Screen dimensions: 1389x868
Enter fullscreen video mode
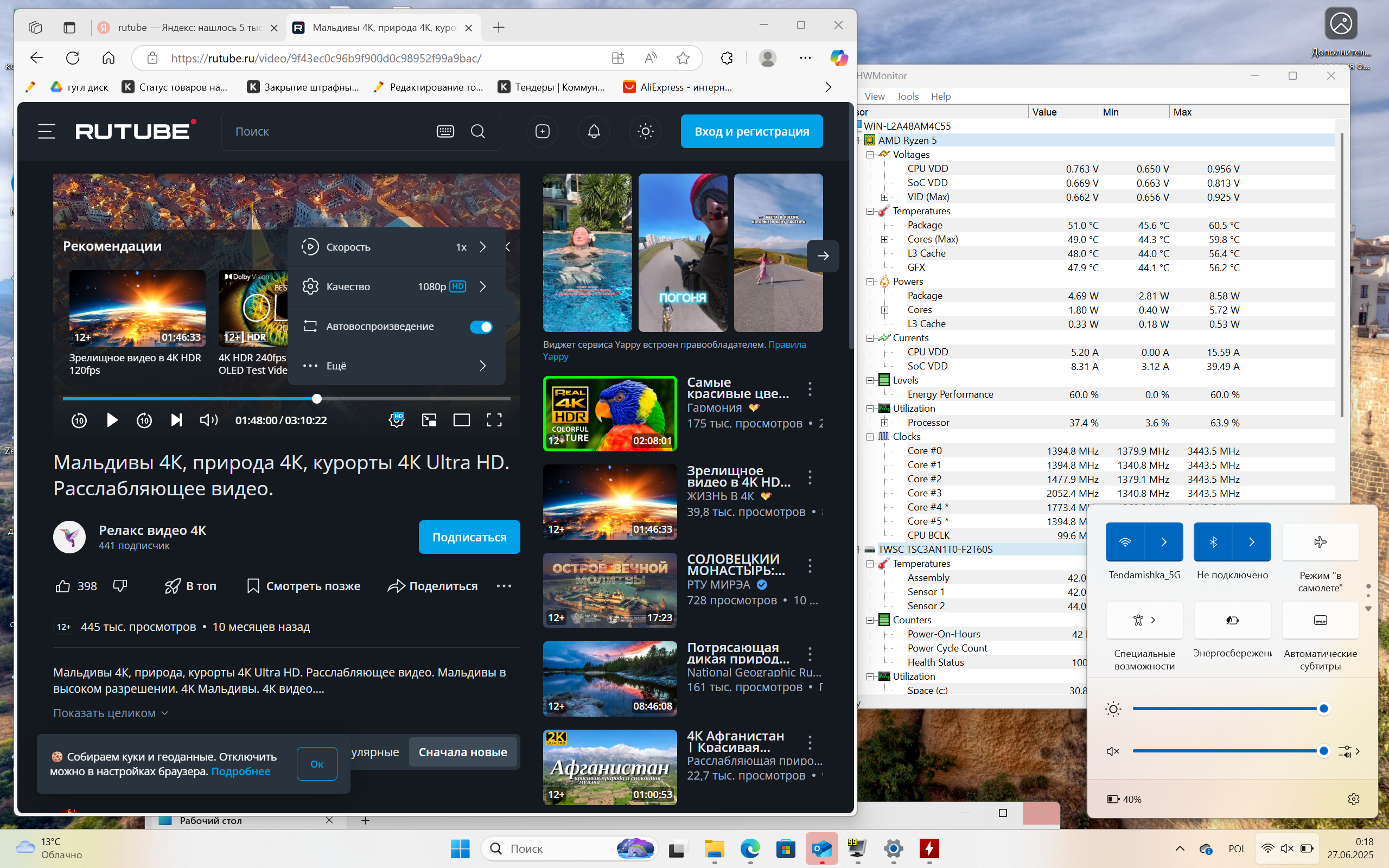tap(494, 420)
